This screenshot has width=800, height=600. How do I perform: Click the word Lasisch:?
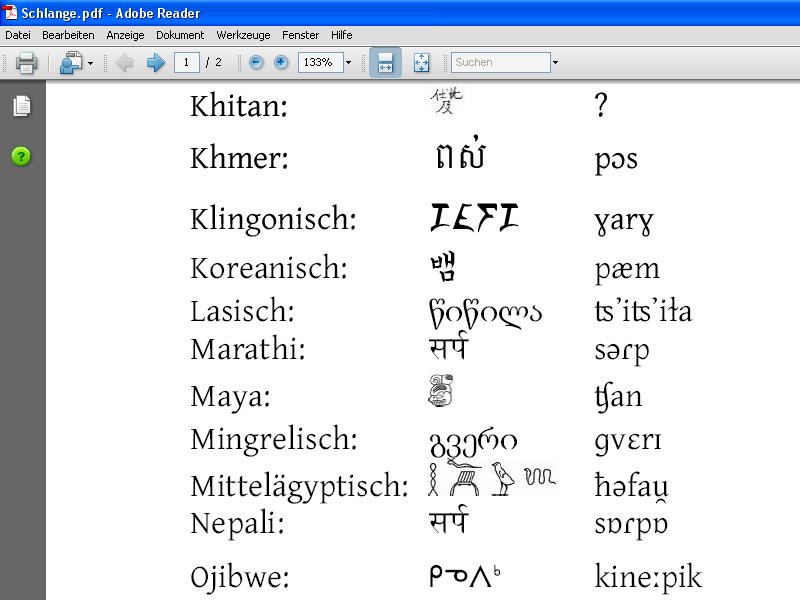tap(242, 311)
